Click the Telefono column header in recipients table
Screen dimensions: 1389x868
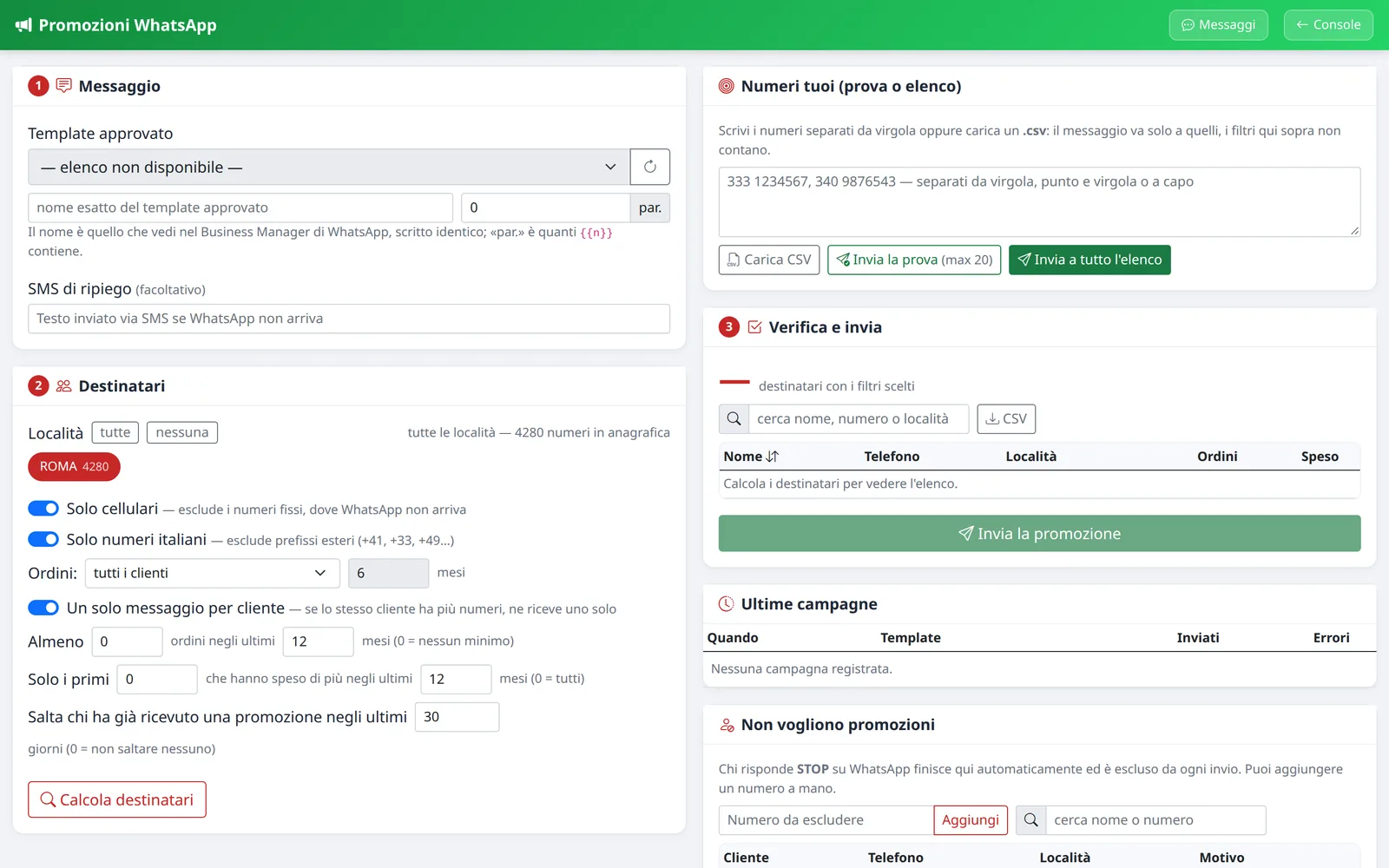[x=892, y=457]
